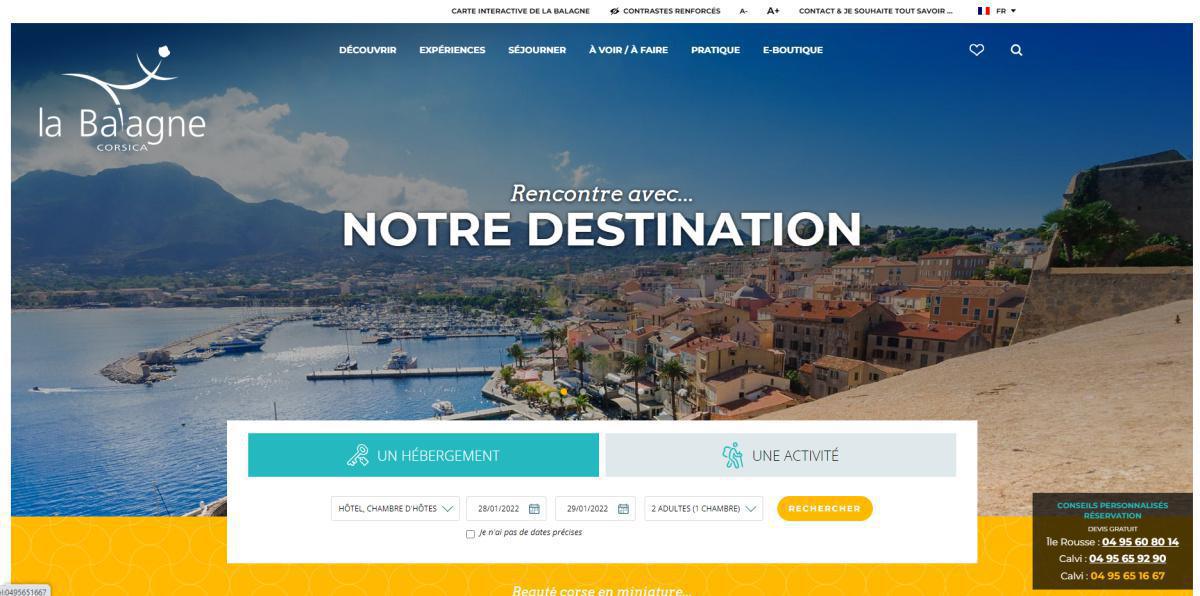
Task: Check "Je n'ai pas de dates précises"
Action: click(x=471, y=534)
